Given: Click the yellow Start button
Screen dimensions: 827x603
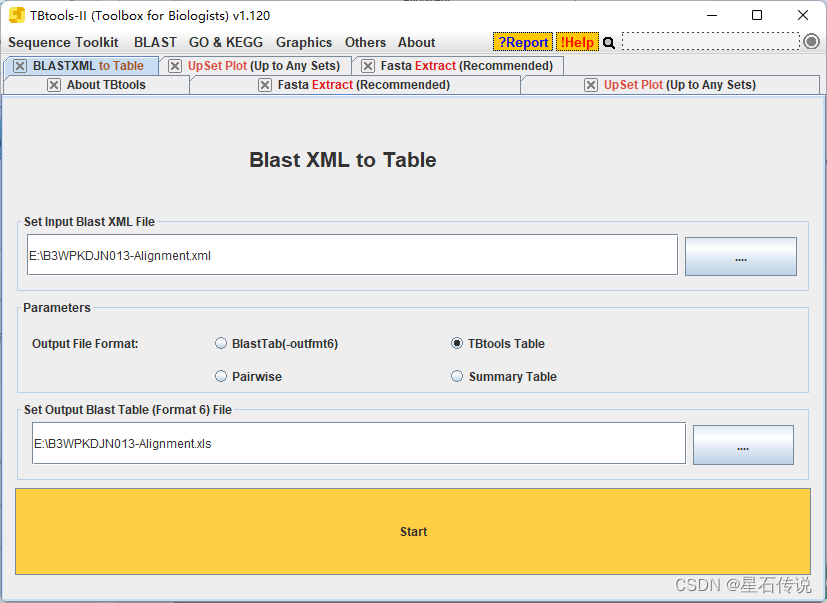Looking at the screenshot, I should coord(413,531).
